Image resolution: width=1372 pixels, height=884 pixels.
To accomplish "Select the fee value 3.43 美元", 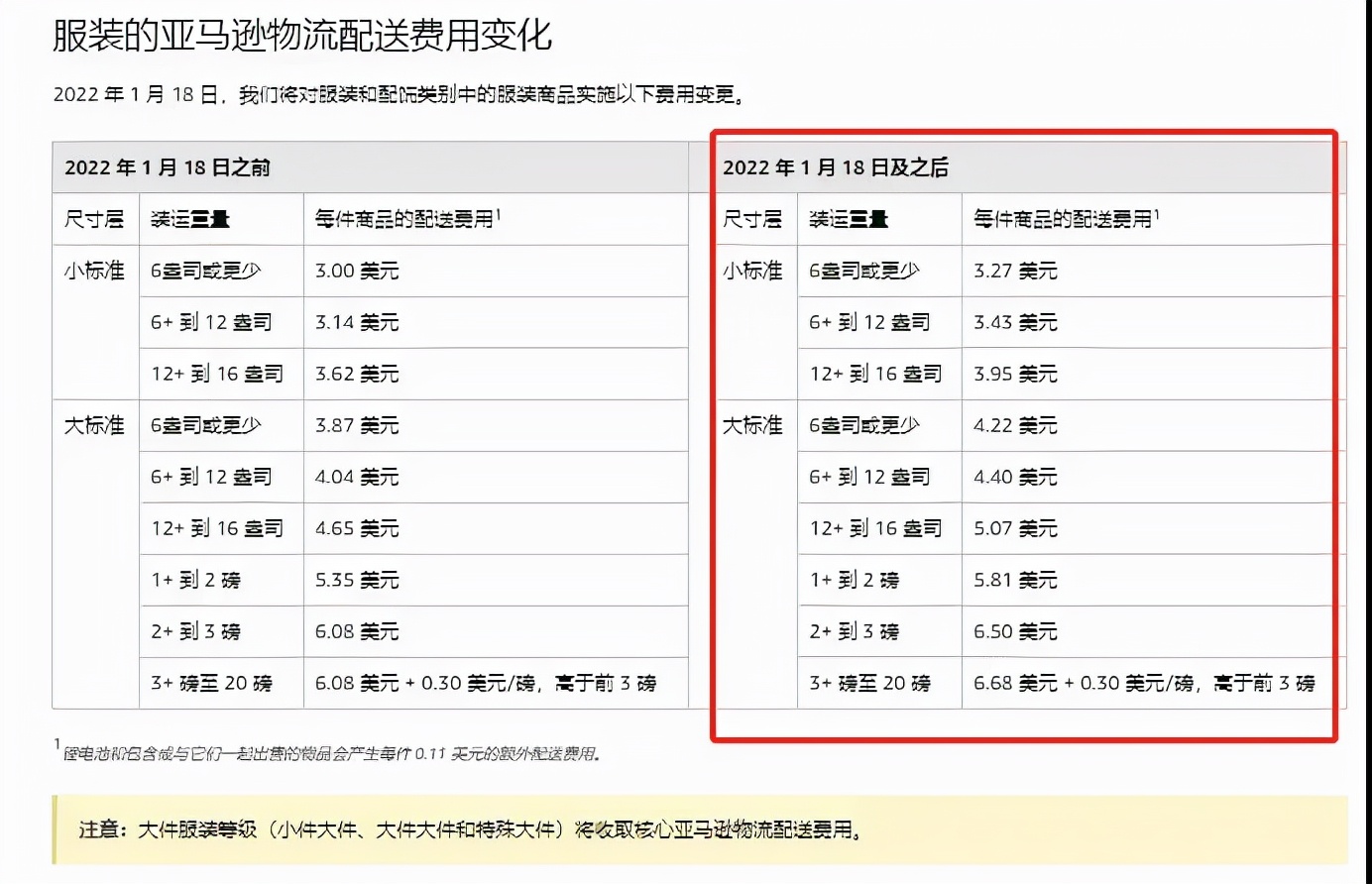I will (x=1015, y=322).
